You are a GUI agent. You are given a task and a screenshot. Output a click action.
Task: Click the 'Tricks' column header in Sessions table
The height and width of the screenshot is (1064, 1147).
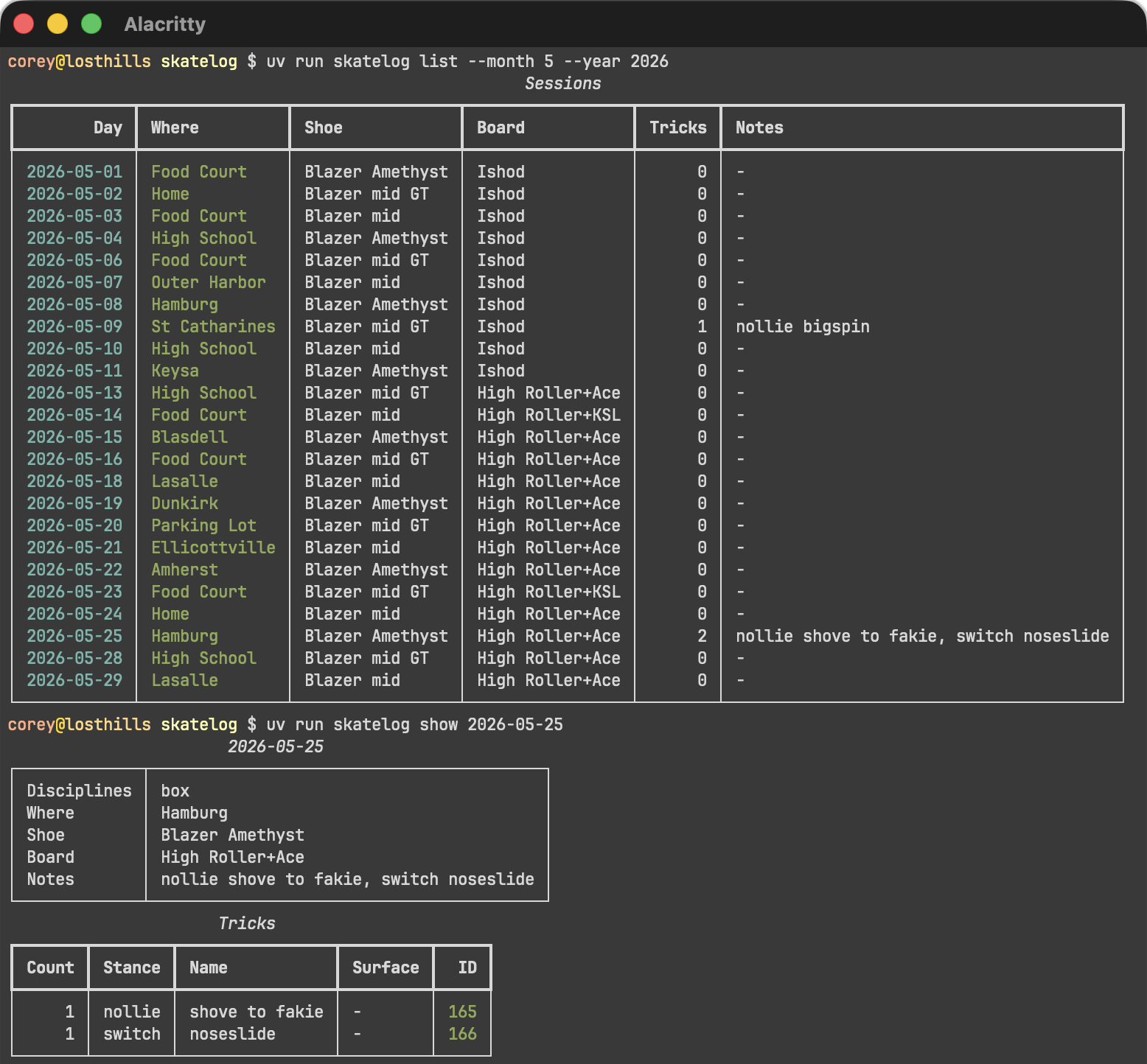678,127
